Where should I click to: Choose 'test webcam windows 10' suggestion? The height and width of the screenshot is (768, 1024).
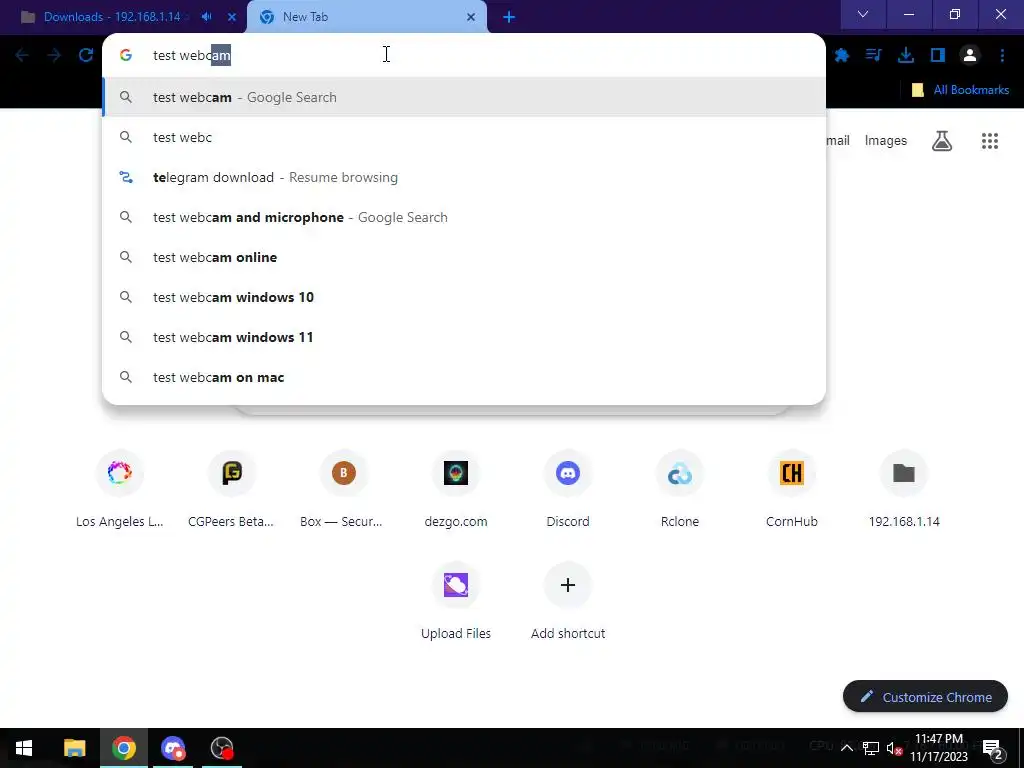point(464,297)
